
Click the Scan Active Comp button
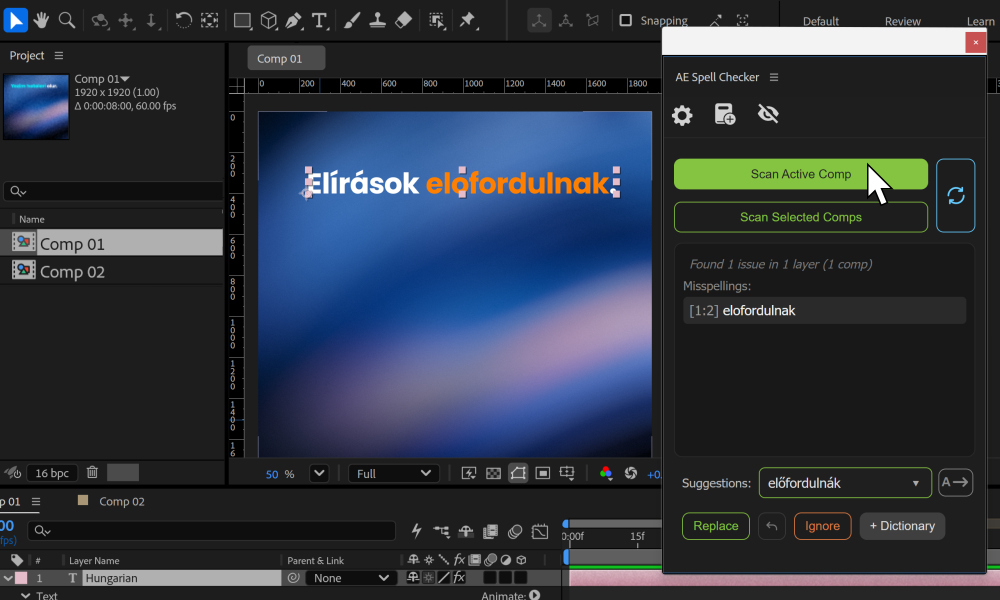[800, 174]
